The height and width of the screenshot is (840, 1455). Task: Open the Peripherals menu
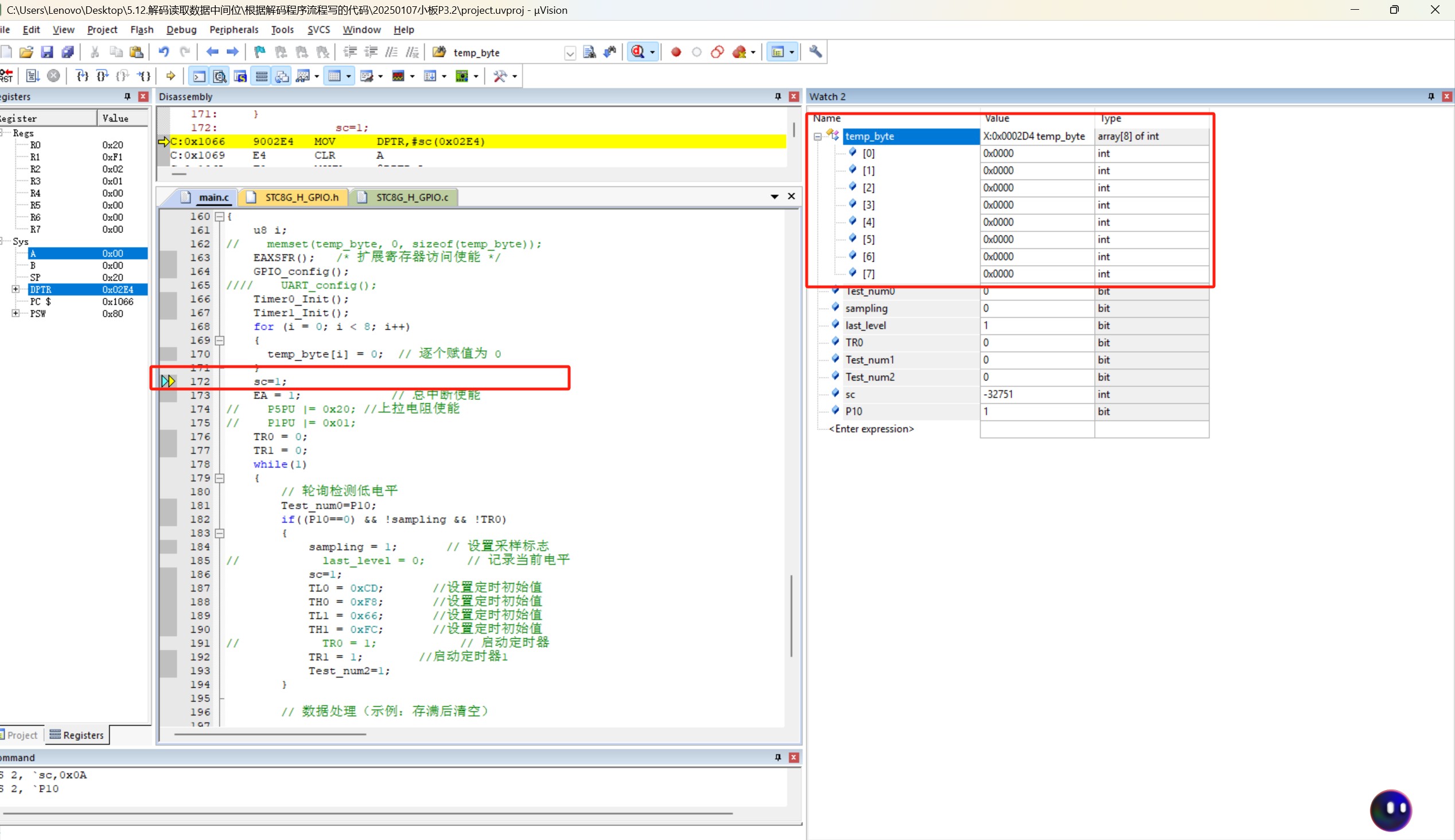[234, 29]
